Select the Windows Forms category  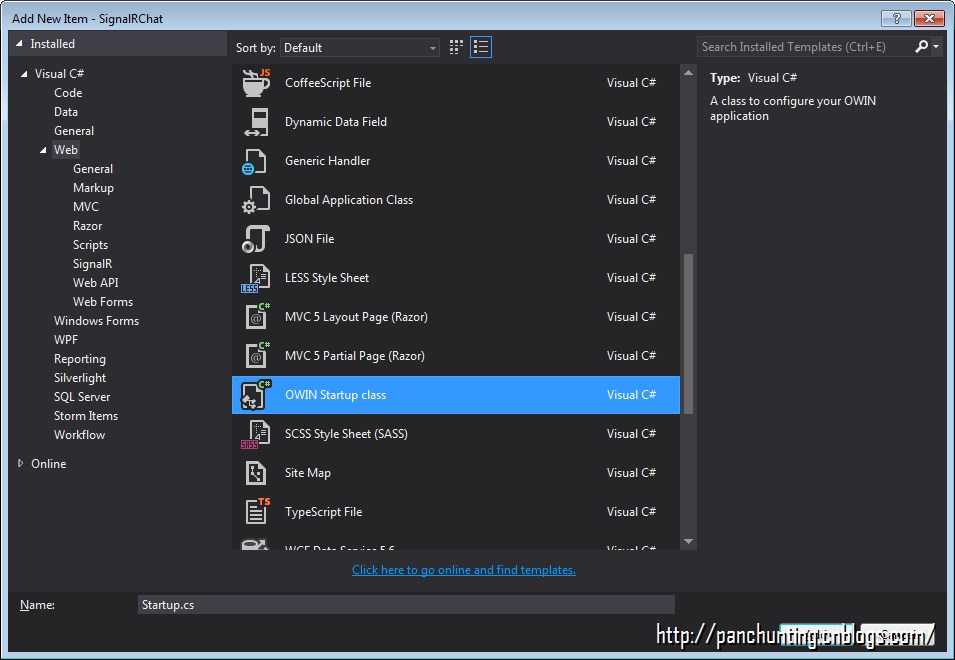96,321
